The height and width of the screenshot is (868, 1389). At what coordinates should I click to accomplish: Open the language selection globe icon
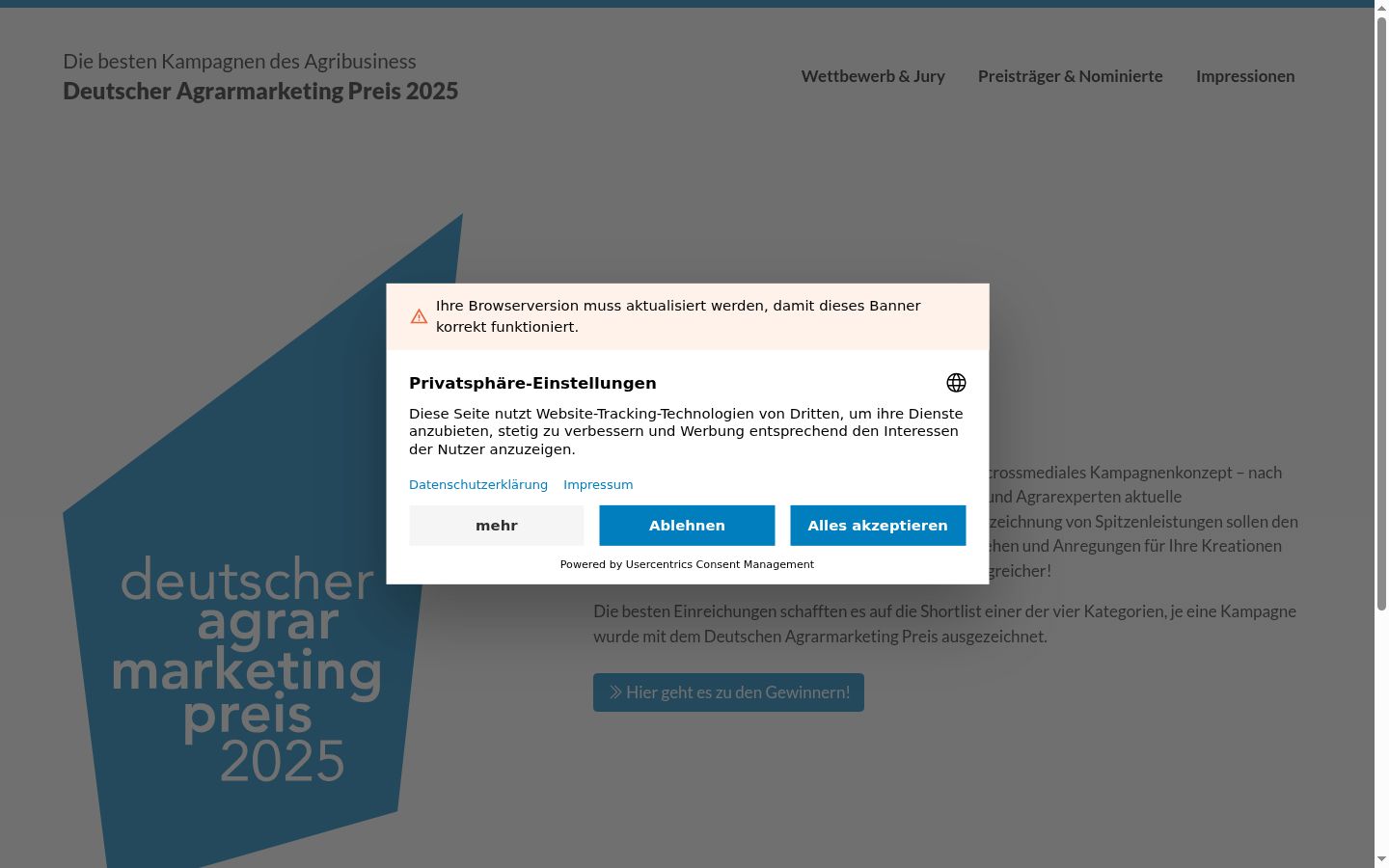(956, 383)
